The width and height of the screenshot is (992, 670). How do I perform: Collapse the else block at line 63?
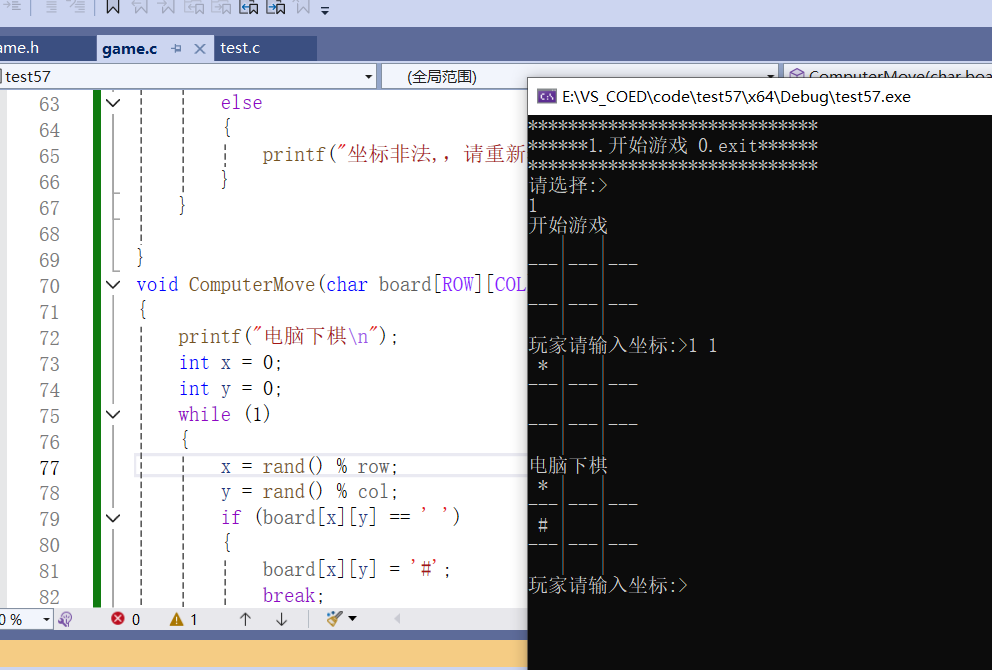113,102
